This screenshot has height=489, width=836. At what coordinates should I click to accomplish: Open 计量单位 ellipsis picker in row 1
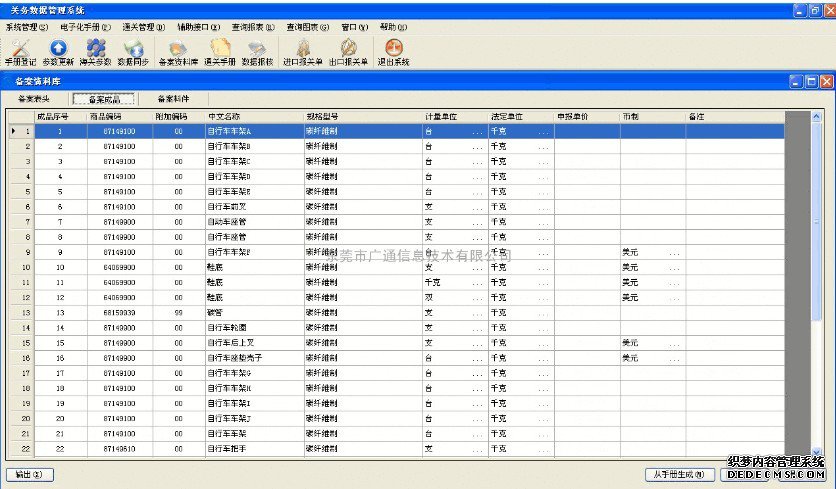(x=477, y=132)
